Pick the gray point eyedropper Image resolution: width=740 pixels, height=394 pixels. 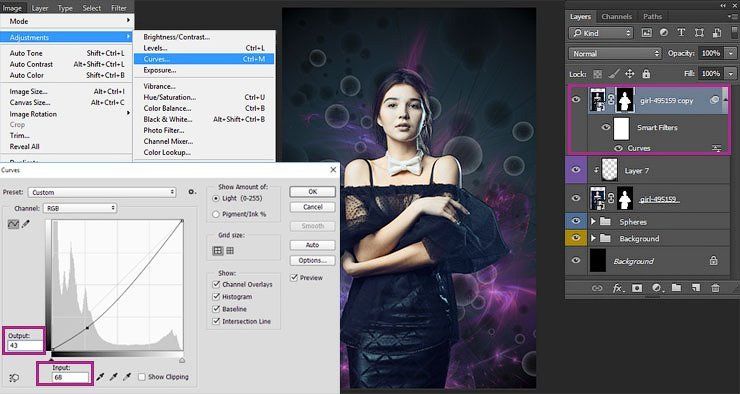click(x=113, y=377)
